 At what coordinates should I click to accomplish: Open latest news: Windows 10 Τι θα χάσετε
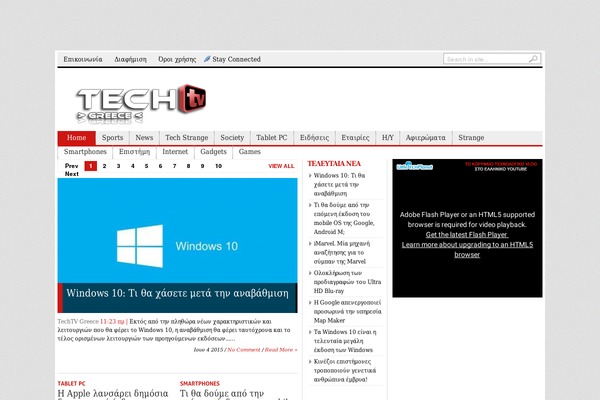pos(339,184)
